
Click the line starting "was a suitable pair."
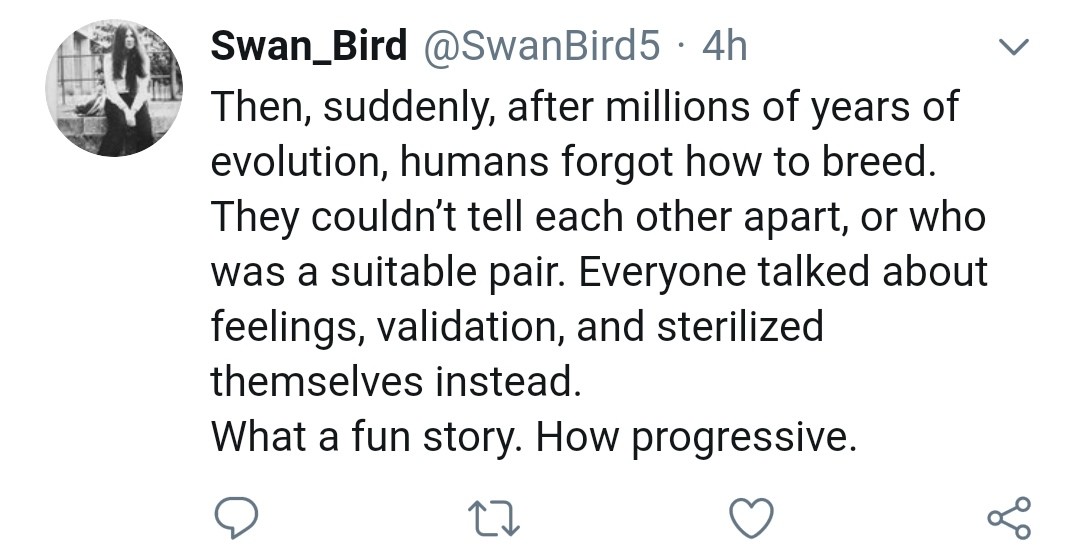(598, 273)
